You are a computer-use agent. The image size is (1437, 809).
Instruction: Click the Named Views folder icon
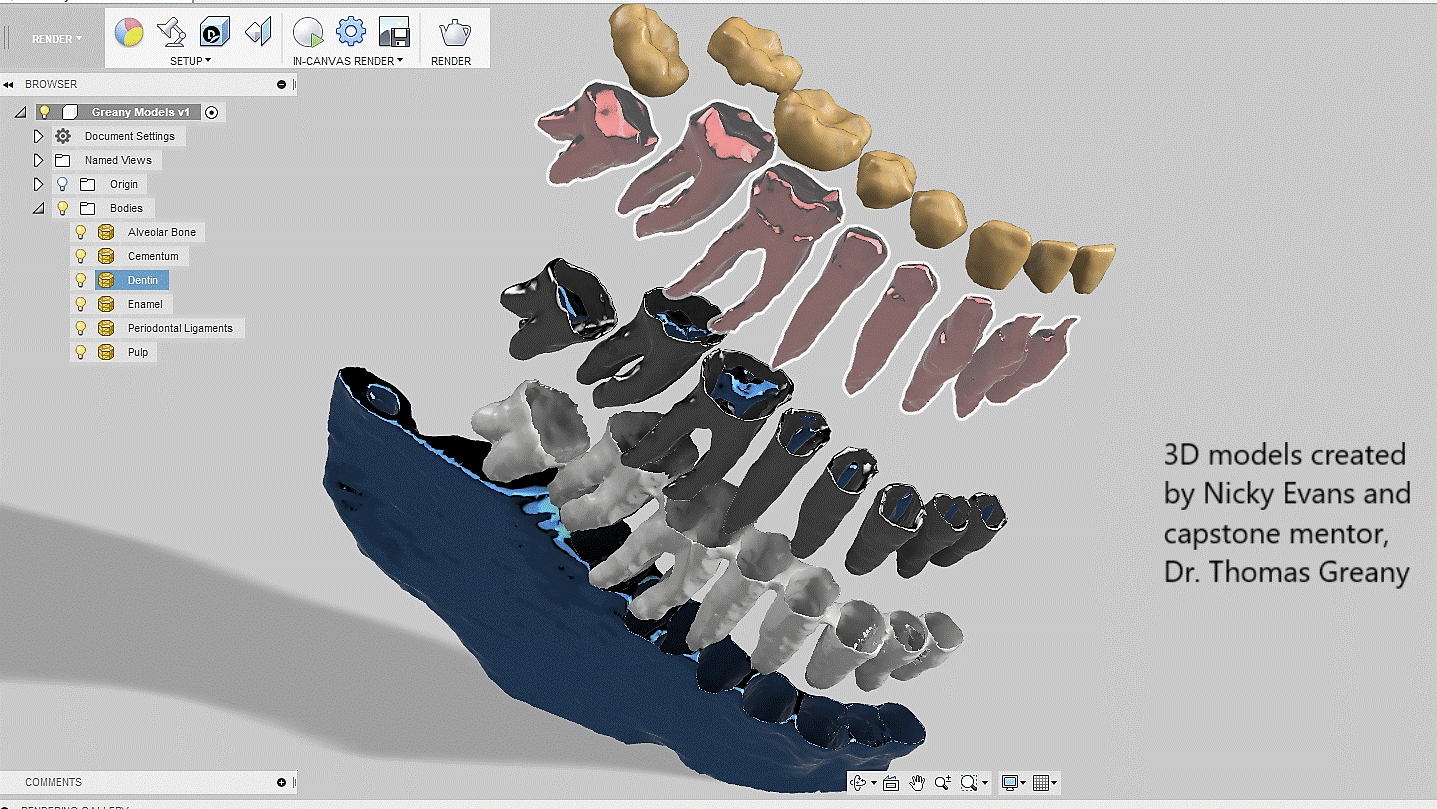[63, 160]
